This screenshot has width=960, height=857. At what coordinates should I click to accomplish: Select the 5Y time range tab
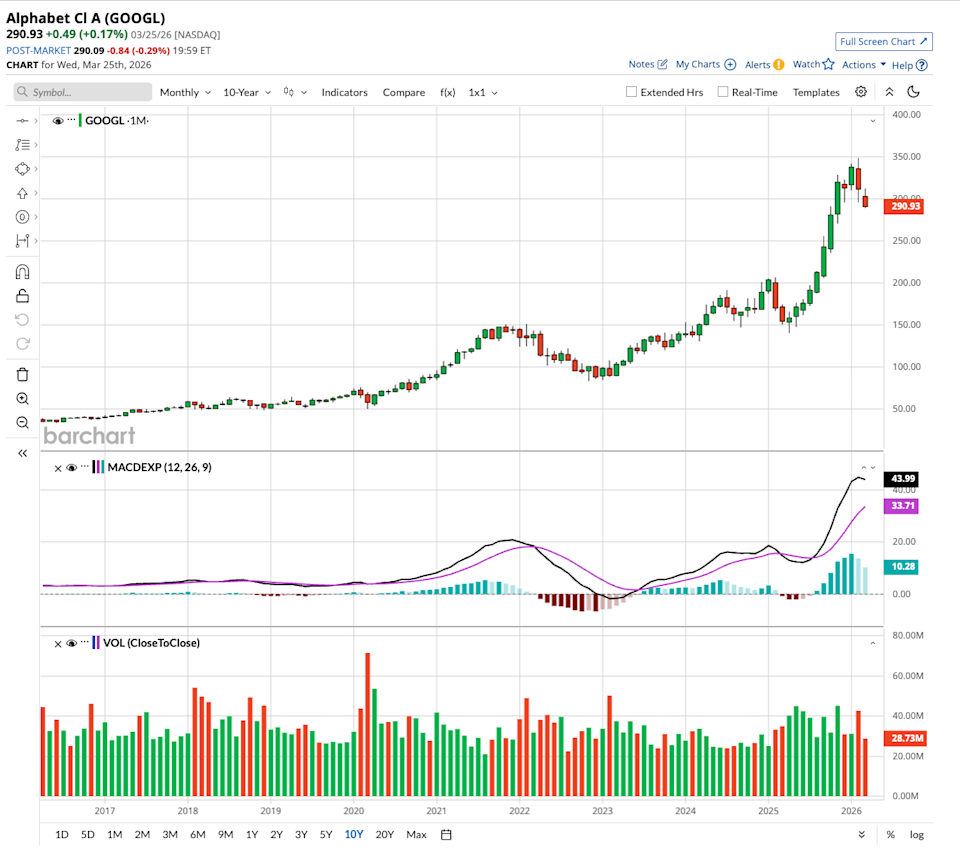(326, 834)
